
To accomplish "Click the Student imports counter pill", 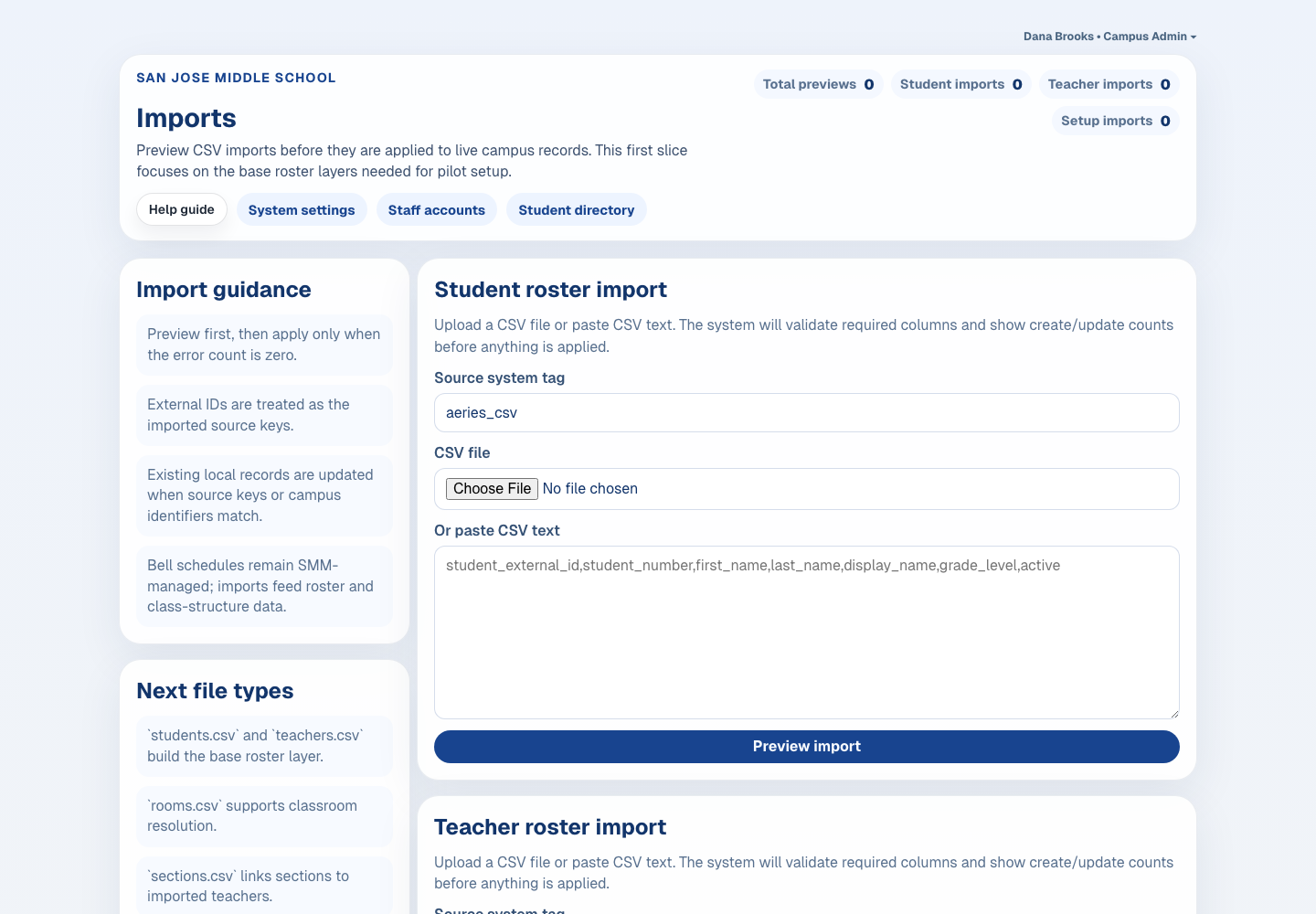I will [961, 84].
